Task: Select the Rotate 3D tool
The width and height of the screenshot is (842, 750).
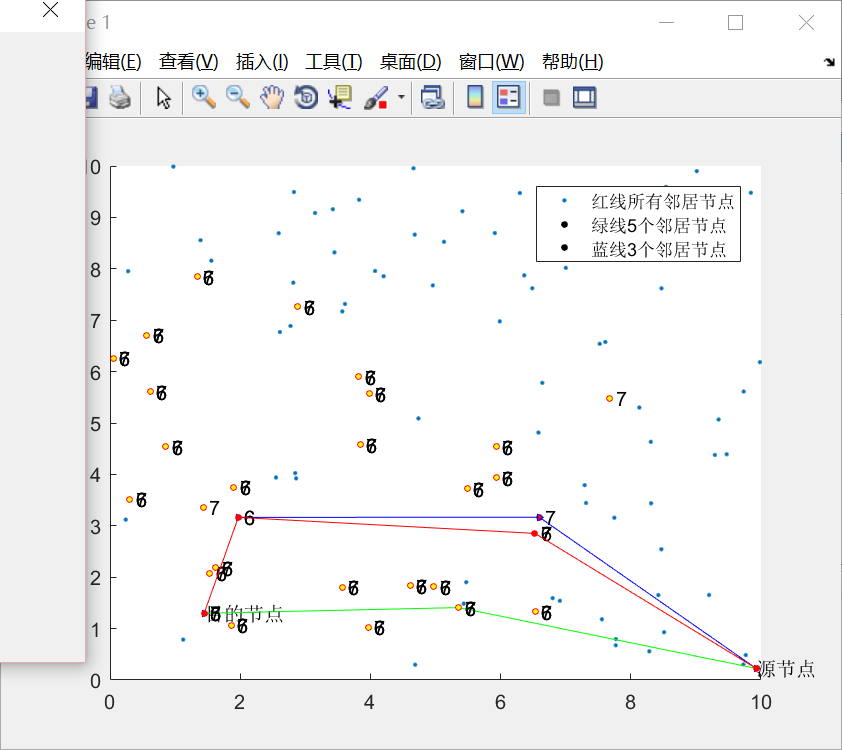Action: [305, 97]
